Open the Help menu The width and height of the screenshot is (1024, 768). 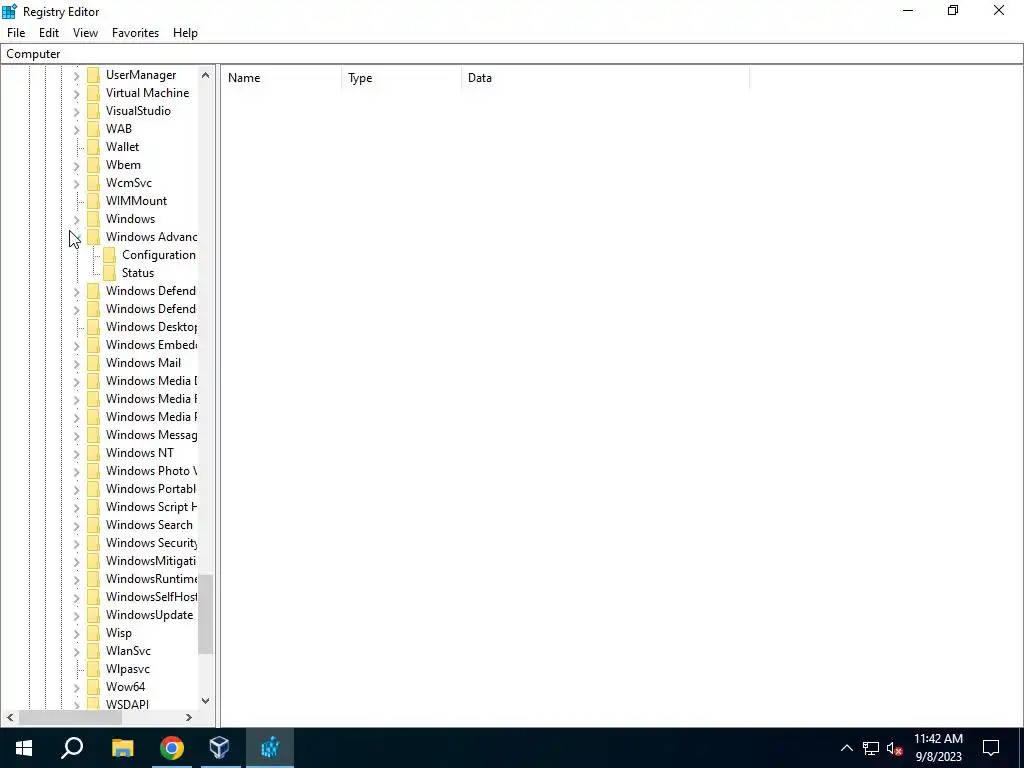pyautogui.click(x=185, y=33)
